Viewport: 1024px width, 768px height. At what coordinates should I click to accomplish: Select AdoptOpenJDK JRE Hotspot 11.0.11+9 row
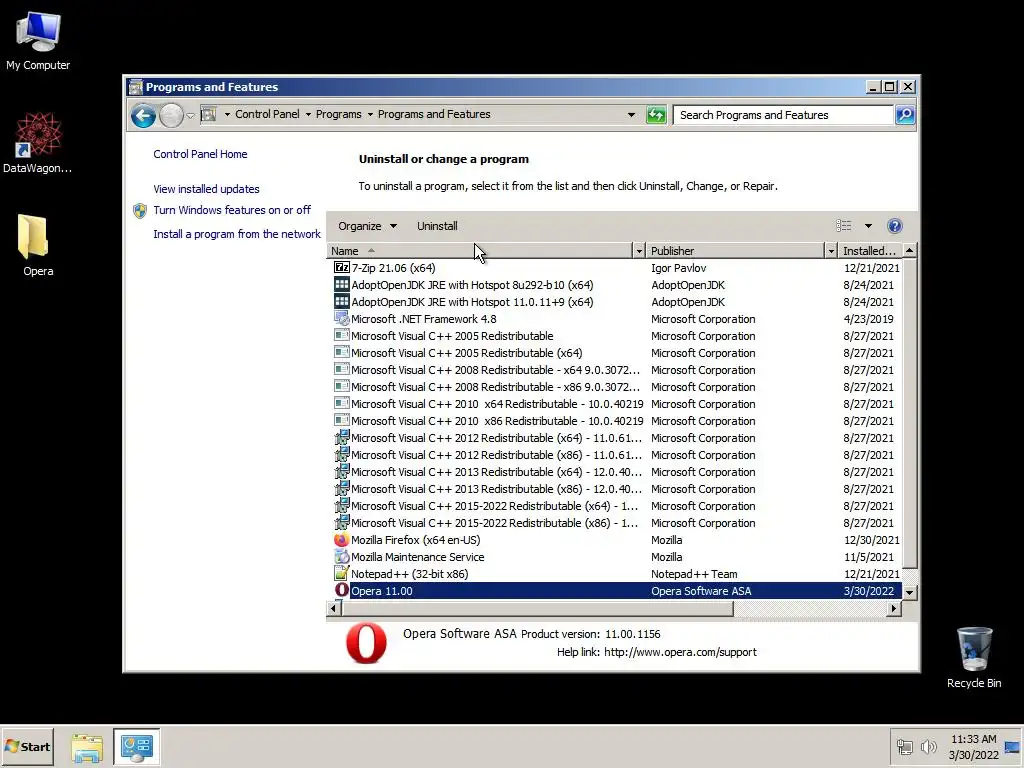tap(614, 302)
